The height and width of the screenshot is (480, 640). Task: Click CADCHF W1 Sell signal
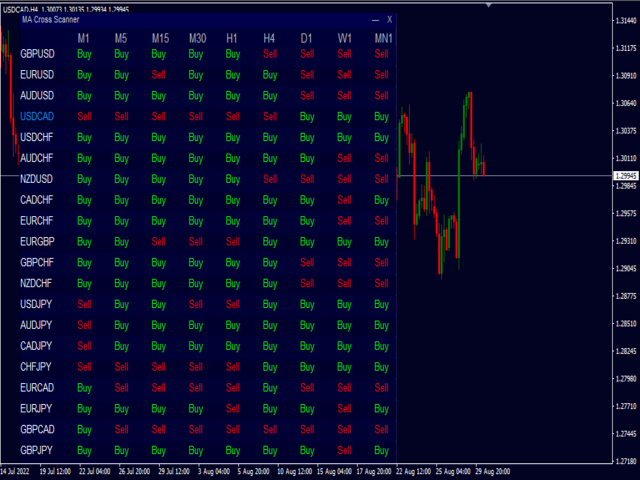coord(344,200)
